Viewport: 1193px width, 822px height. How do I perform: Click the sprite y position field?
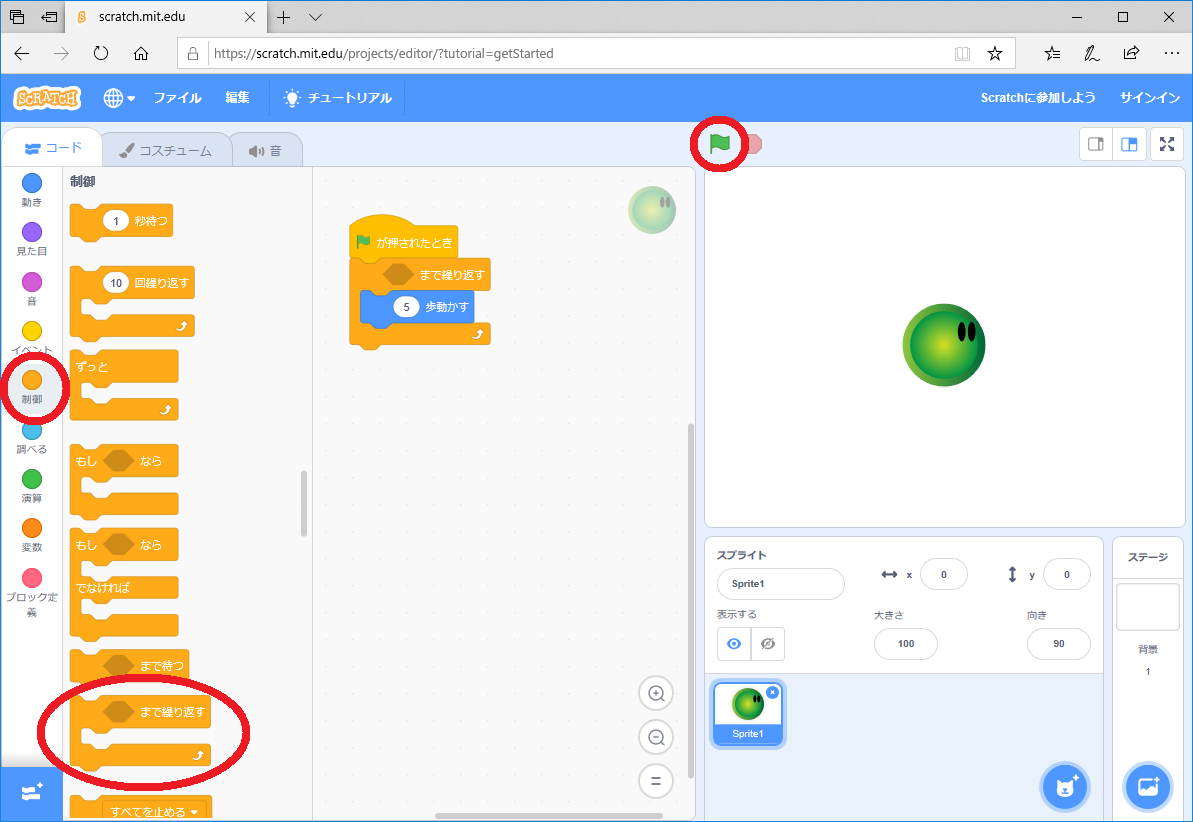pos(1067,575)
